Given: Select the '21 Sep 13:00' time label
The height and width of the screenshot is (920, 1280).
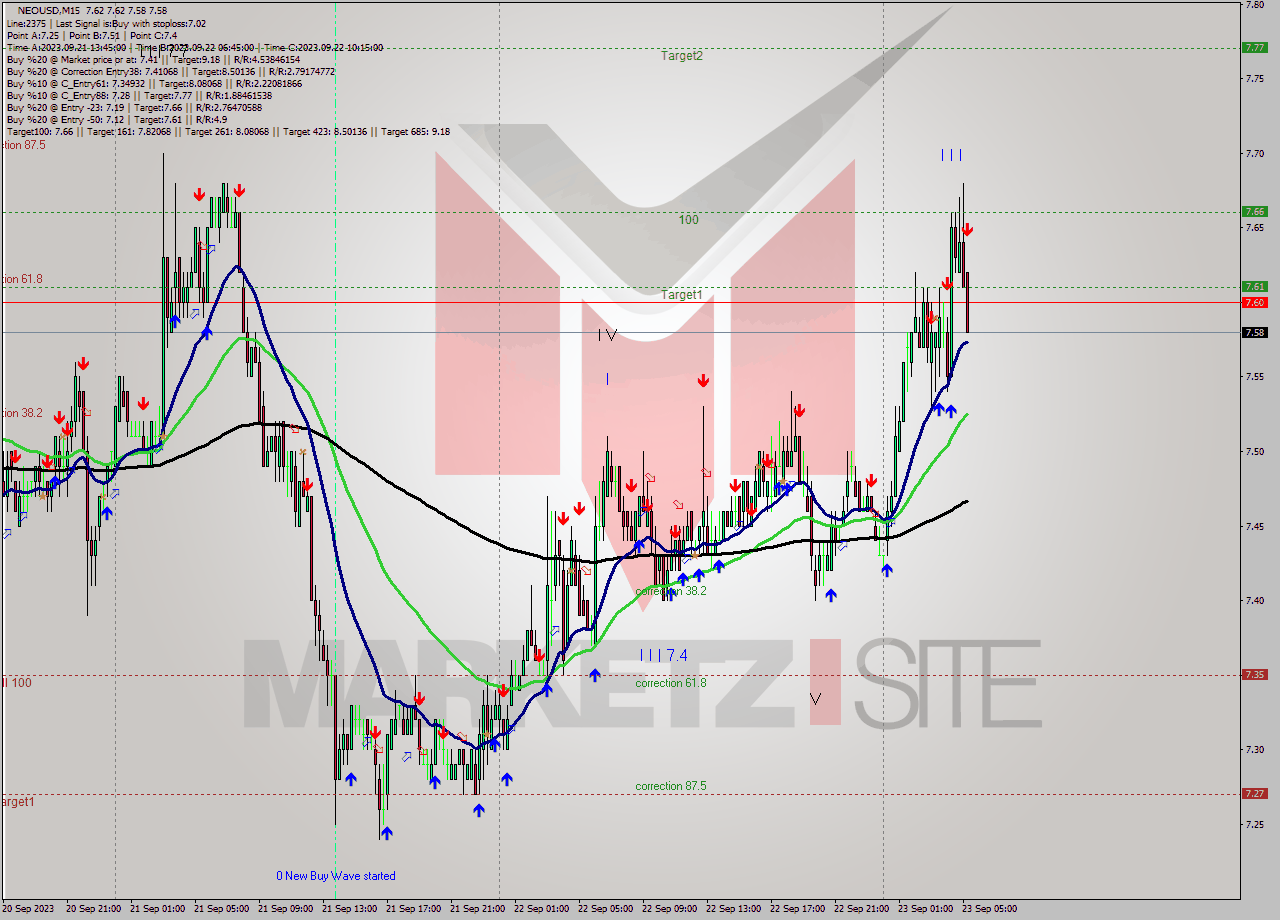Looking at the screenshot, I should (x=348, y=909).
